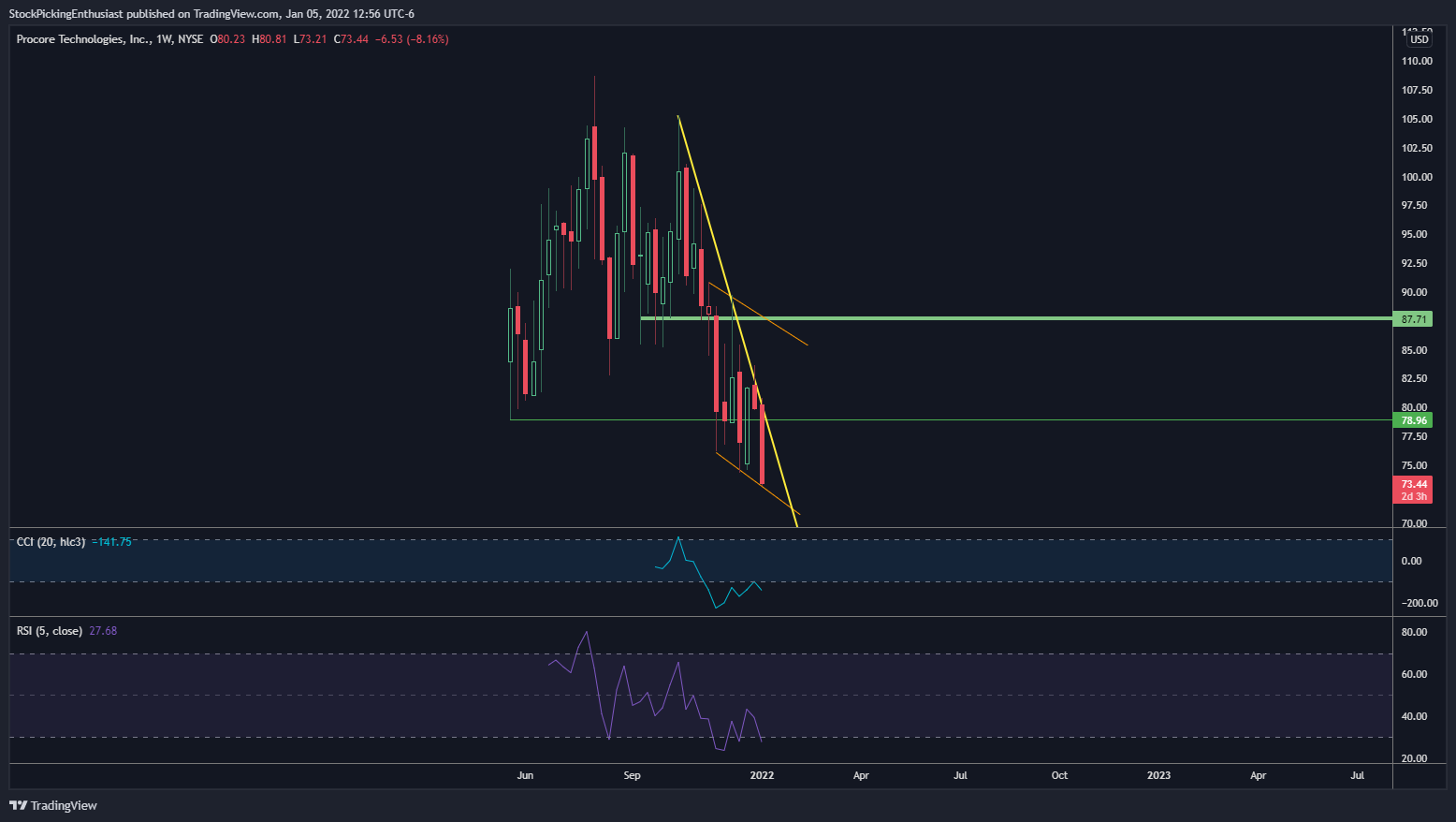Screen dimensions: 1456x822
Task: Click the close value C73.44
Action: 351,39
